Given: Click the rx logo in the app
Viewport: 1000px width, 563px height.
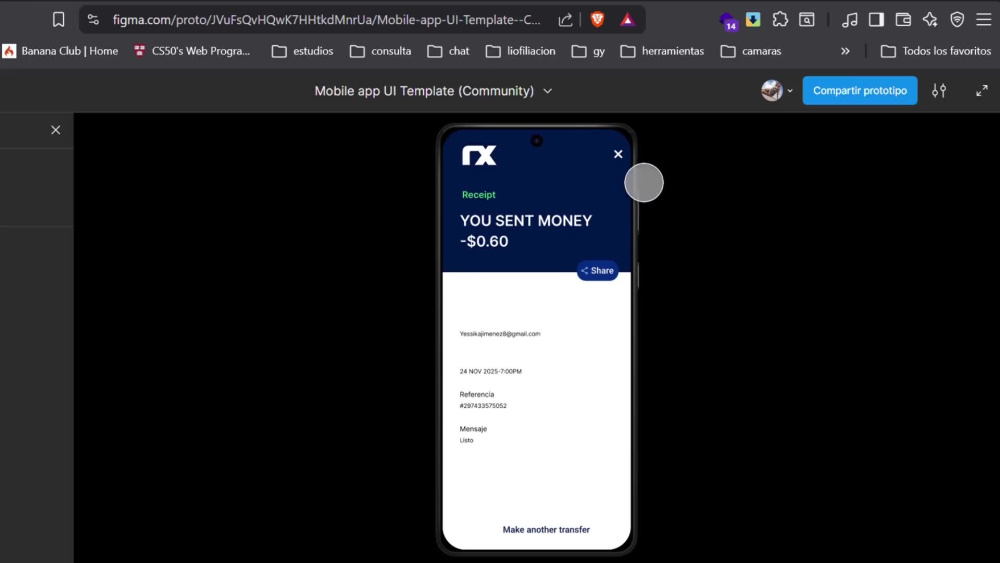Looking at the screenshot, I should pyautogui.click(x=479, y=155).
